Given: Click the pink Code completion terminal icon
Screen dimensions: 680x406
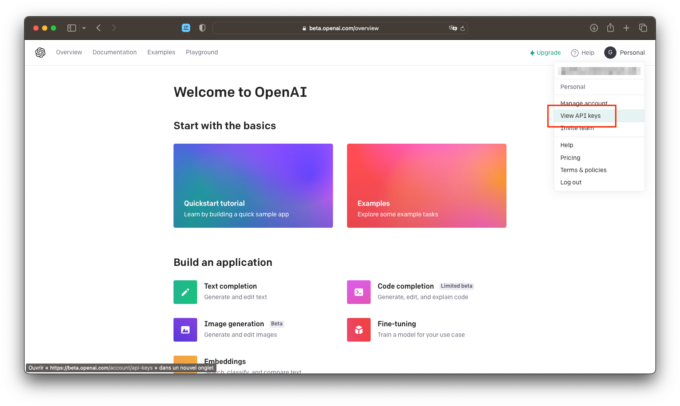Looking at the screenshot, I should pos(359,292).
